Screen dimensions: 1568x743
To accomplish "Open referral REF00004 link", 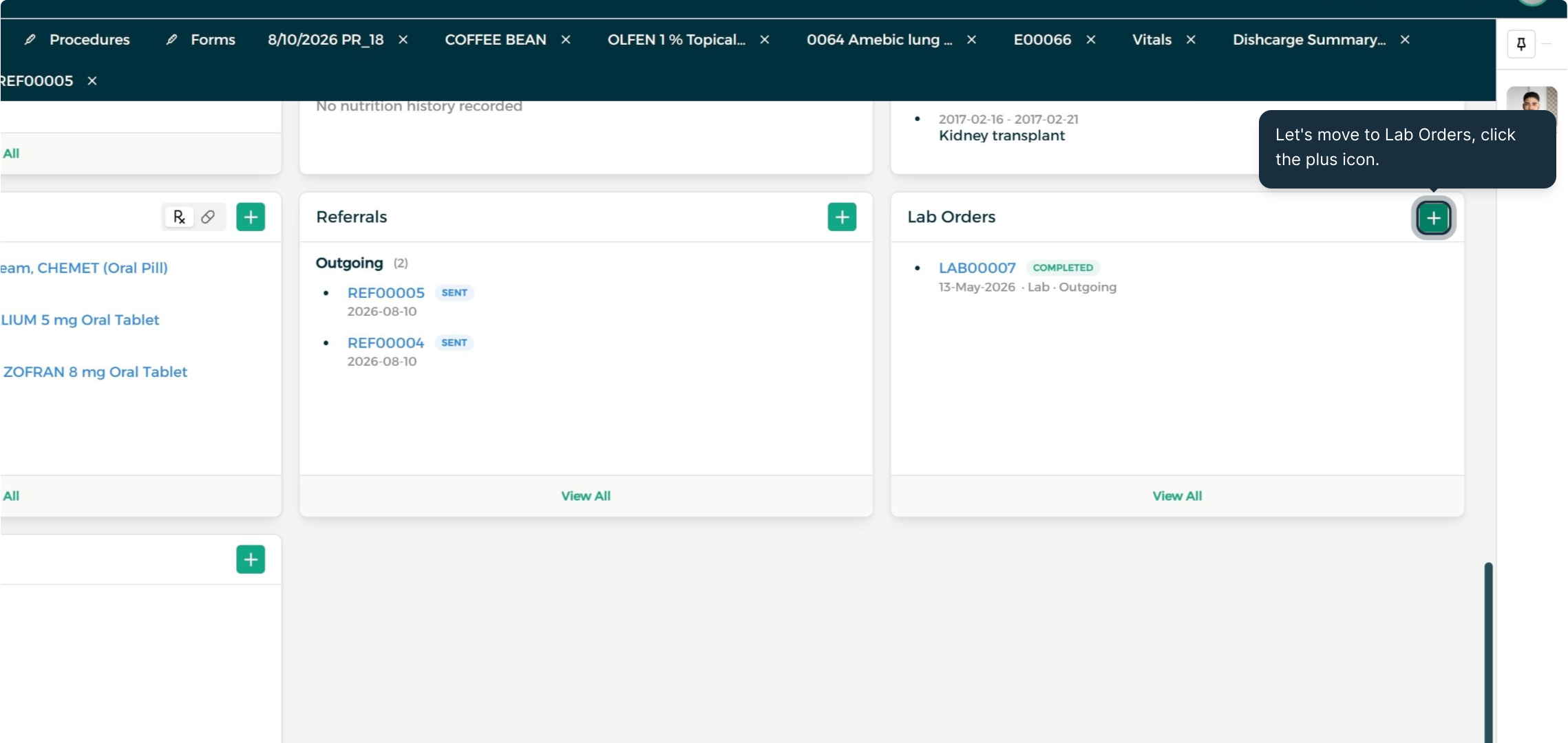I will click(386, 343).
